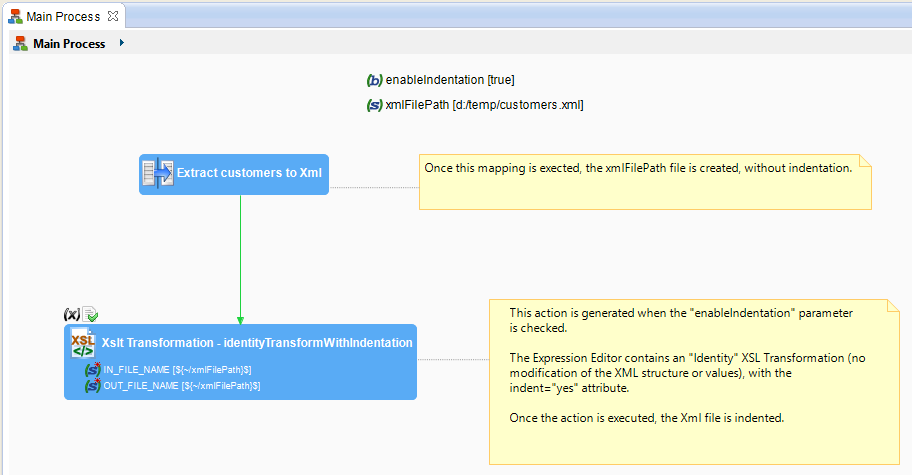
Task: Close the Main Process tab
Action: click(112, 17)
